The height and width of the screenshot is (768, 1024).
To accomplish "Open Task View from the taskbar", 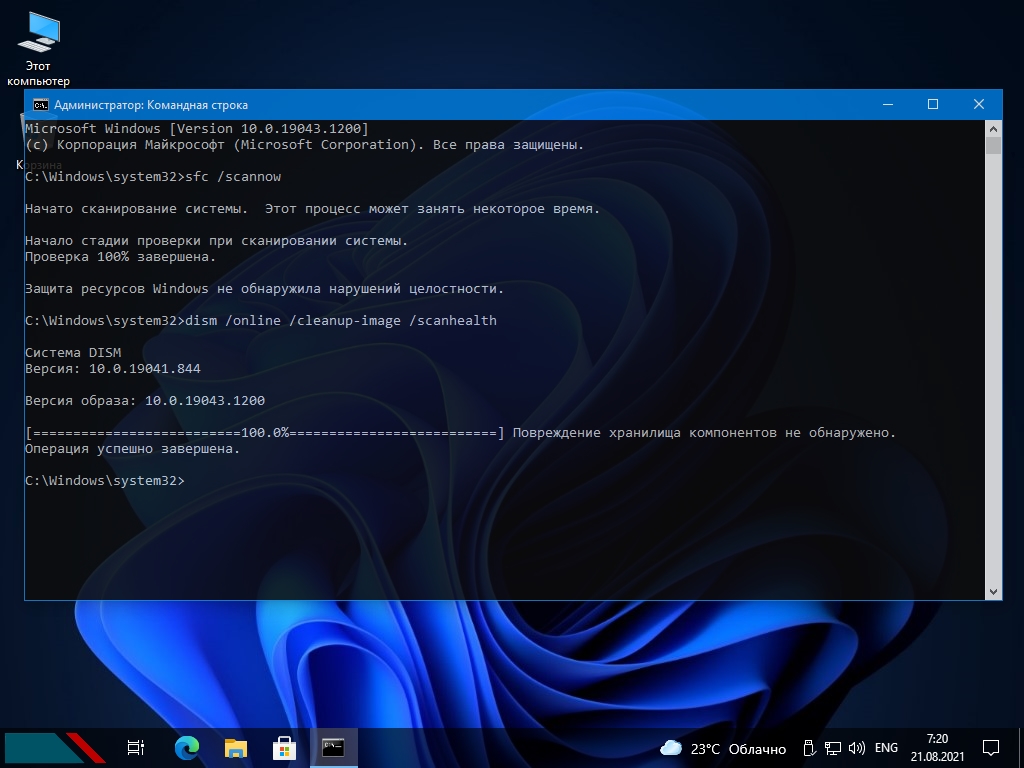I will 136,747.
